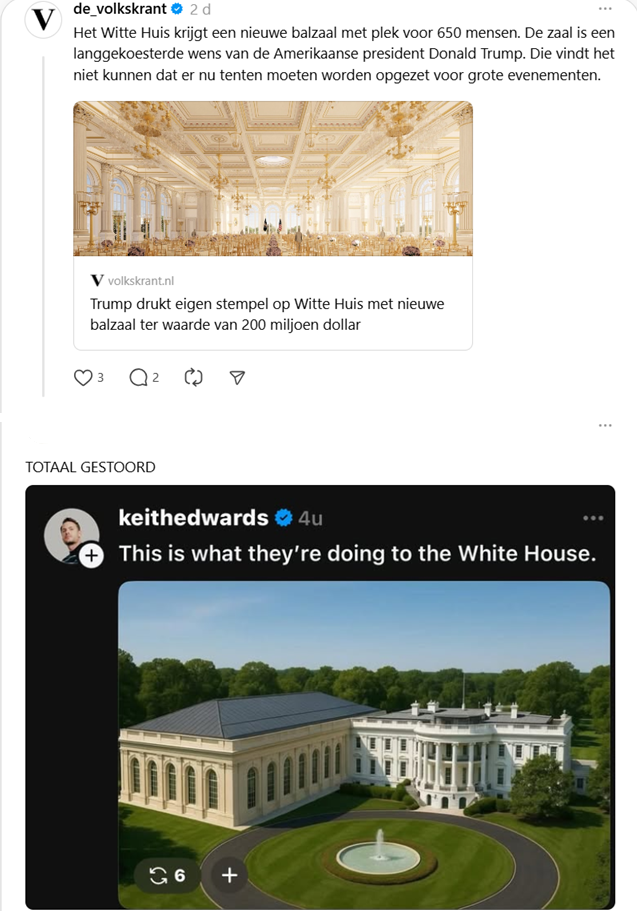The height and width of the screenshot is (911, 637).
Task: Click the 2 d post timestamp
Action: [x=201, y=9]
